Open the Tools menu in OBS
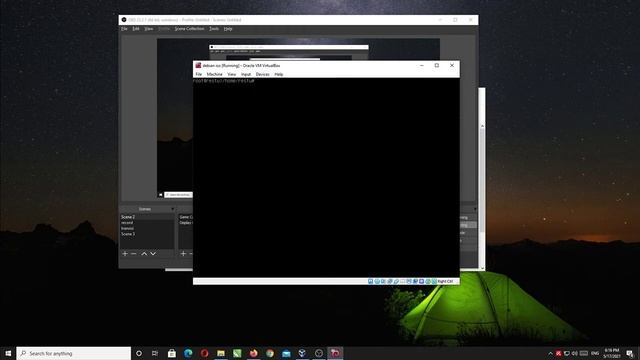 click(x=214, y=29)
